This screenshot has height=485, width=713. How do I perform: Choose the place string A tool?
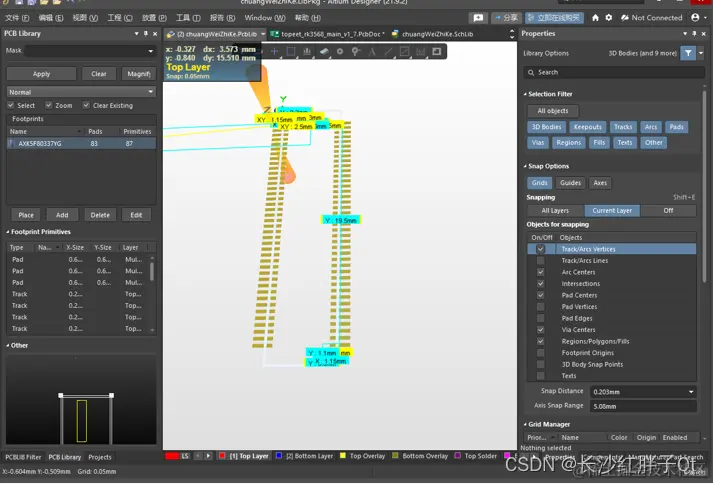pyautogui.click(x=372, y=51)
